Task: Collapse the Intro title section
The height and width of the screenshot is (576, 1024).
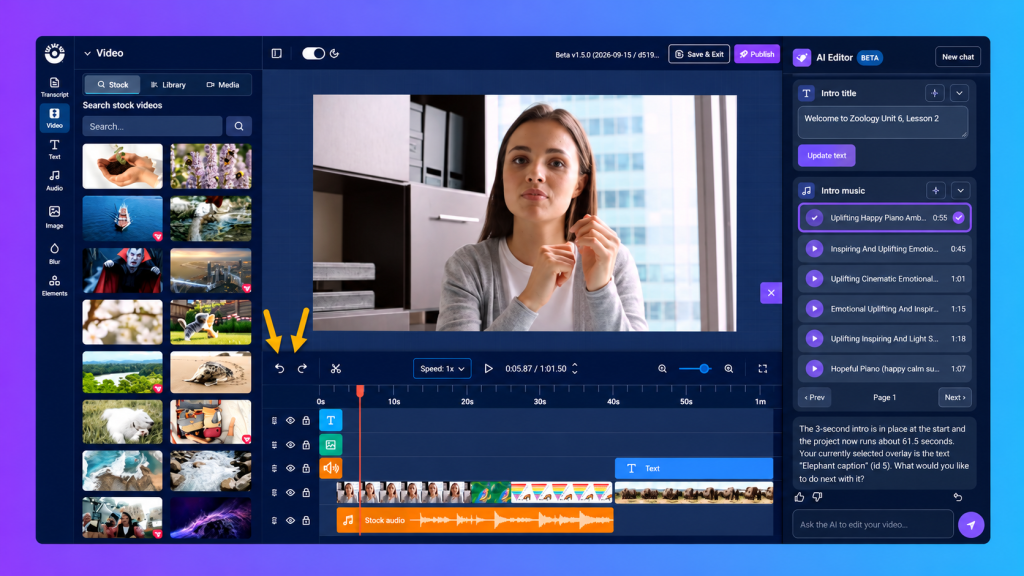Action: pyautogui.click(x=959, y=93)
